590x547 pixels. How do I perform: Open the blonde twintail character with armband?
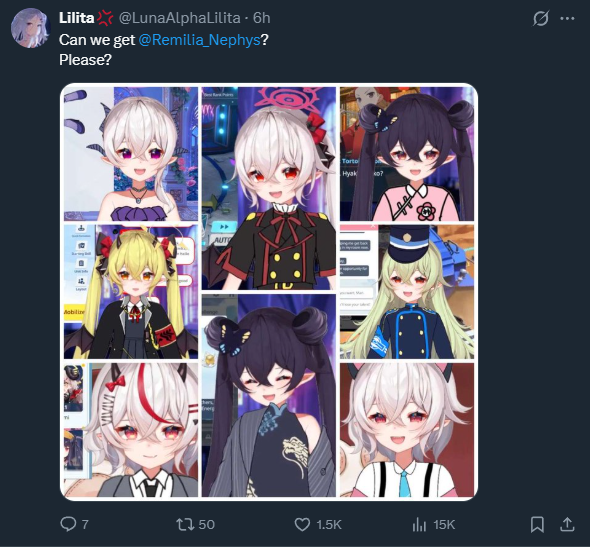(131, 292)
